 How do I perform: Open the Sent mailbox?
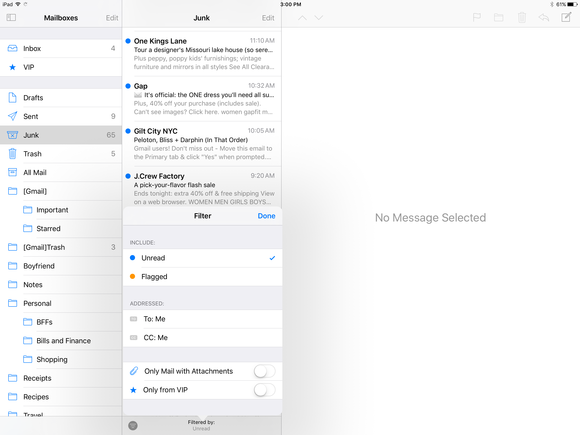point(61,116)
